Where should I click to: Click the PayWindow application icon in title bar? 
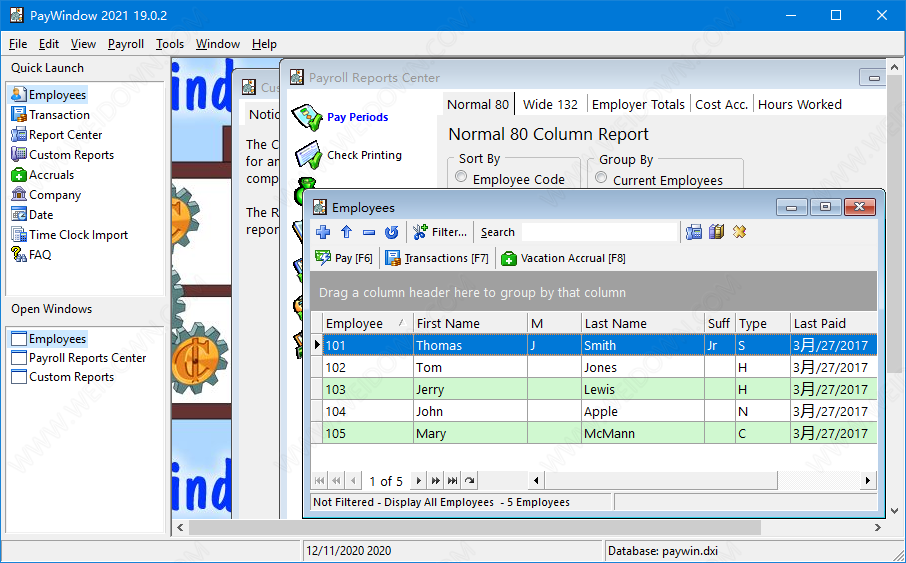pyautogui.click(x=16, y=15)
